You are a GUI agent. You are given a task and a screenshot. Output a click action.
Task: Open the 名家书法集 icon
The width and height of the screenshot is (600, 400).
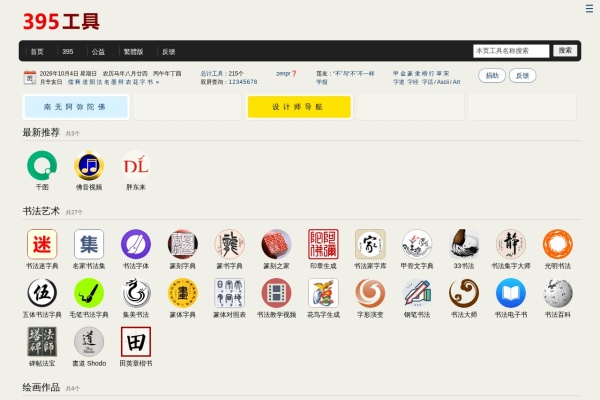(89, 244)
